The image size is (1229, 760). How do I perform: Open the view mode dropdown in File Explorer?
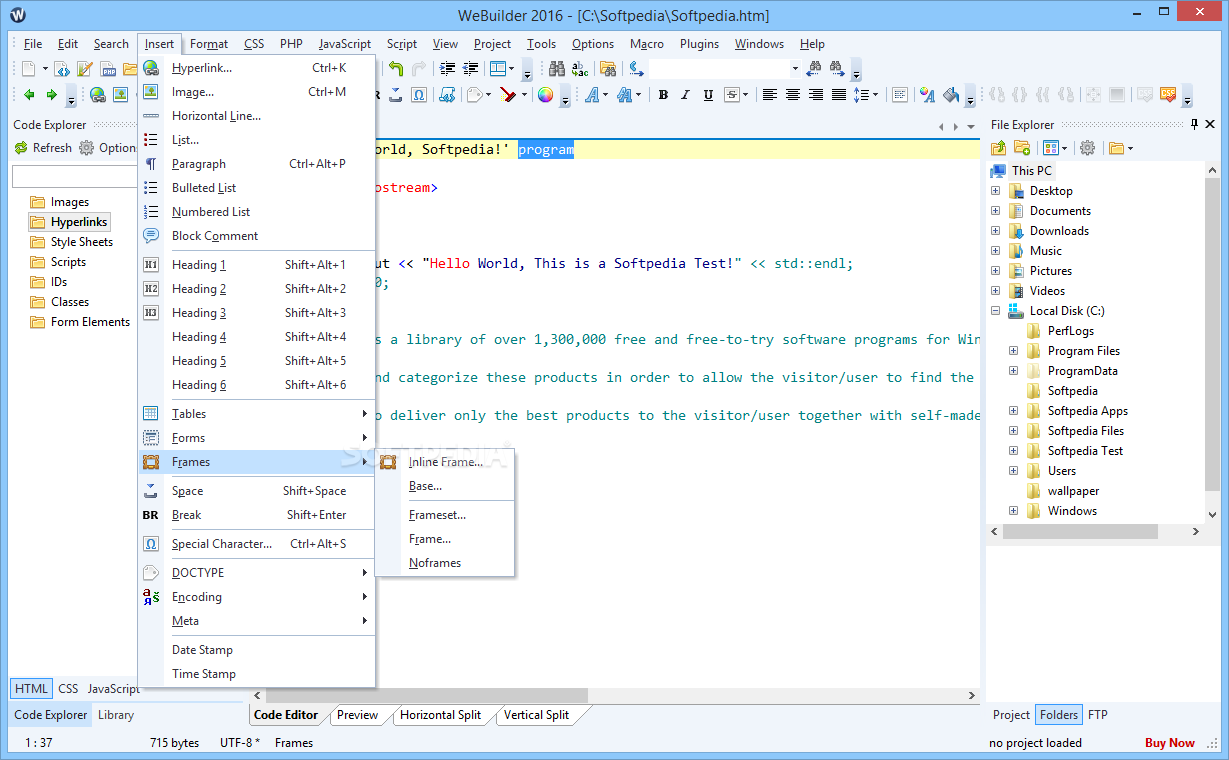click(1065, 148)
